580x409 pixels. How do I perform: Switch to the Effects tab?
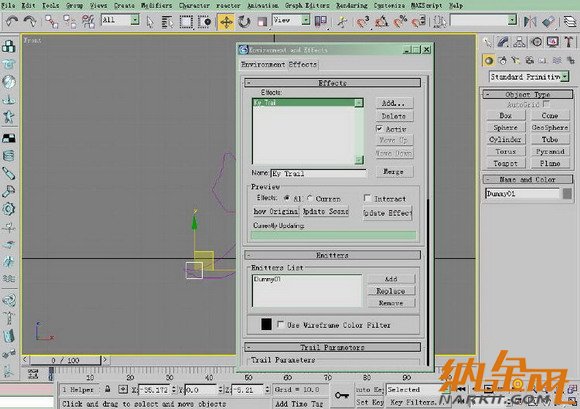tap(303, 64)
